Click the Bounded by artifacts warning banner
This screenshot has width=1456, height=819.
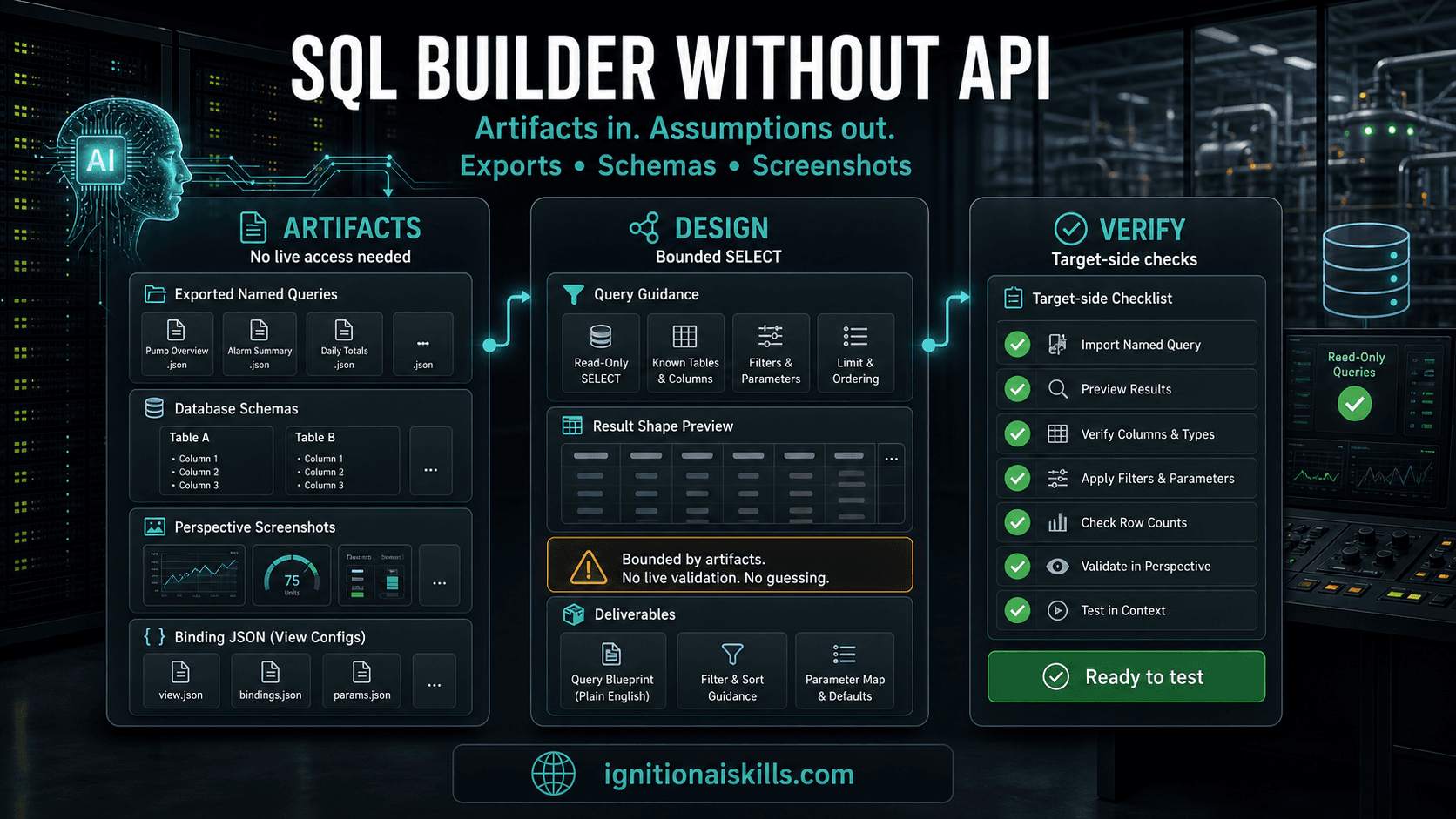[x=730, y=565]
